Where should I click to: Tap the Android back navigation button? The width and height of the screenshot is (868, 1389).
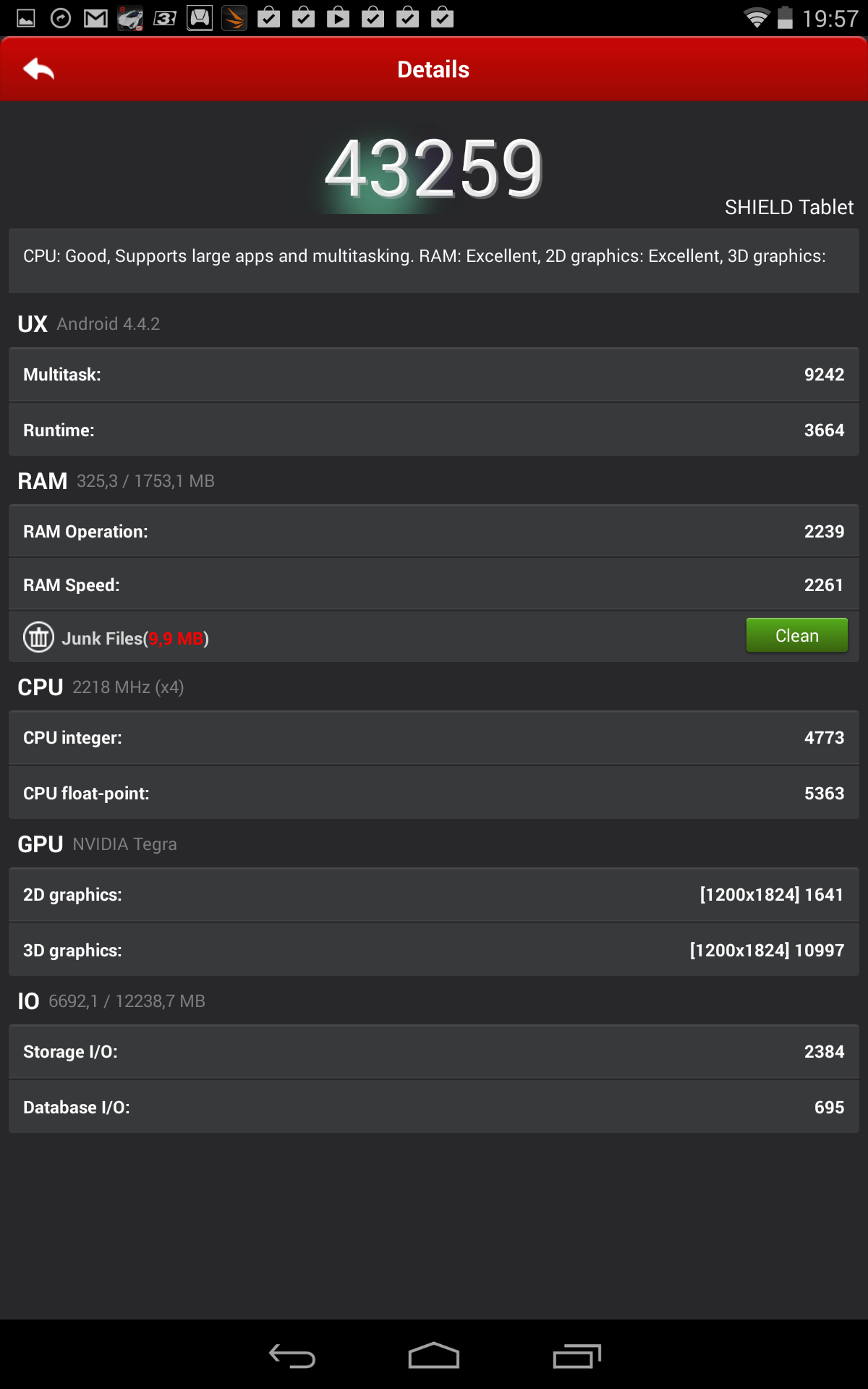click(292, 1356)
